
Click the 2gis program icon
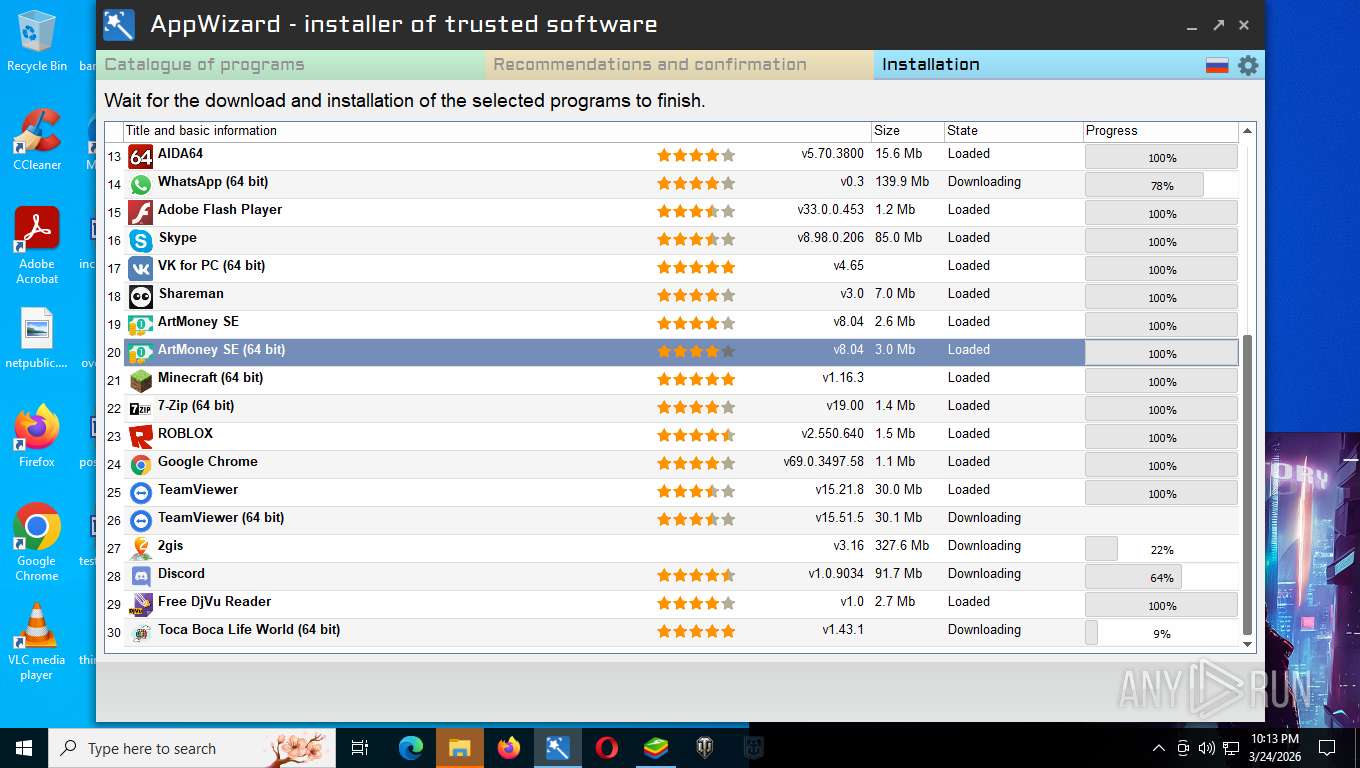click(141, 548)
